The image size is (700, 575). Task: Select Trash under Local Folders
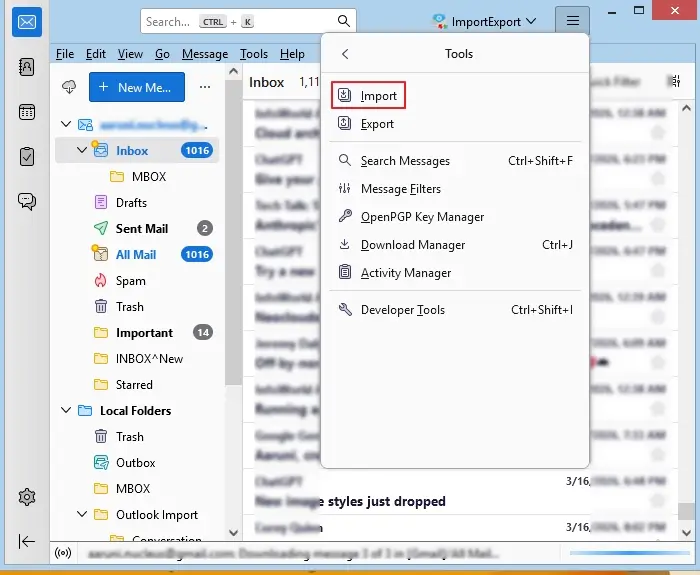137,436
